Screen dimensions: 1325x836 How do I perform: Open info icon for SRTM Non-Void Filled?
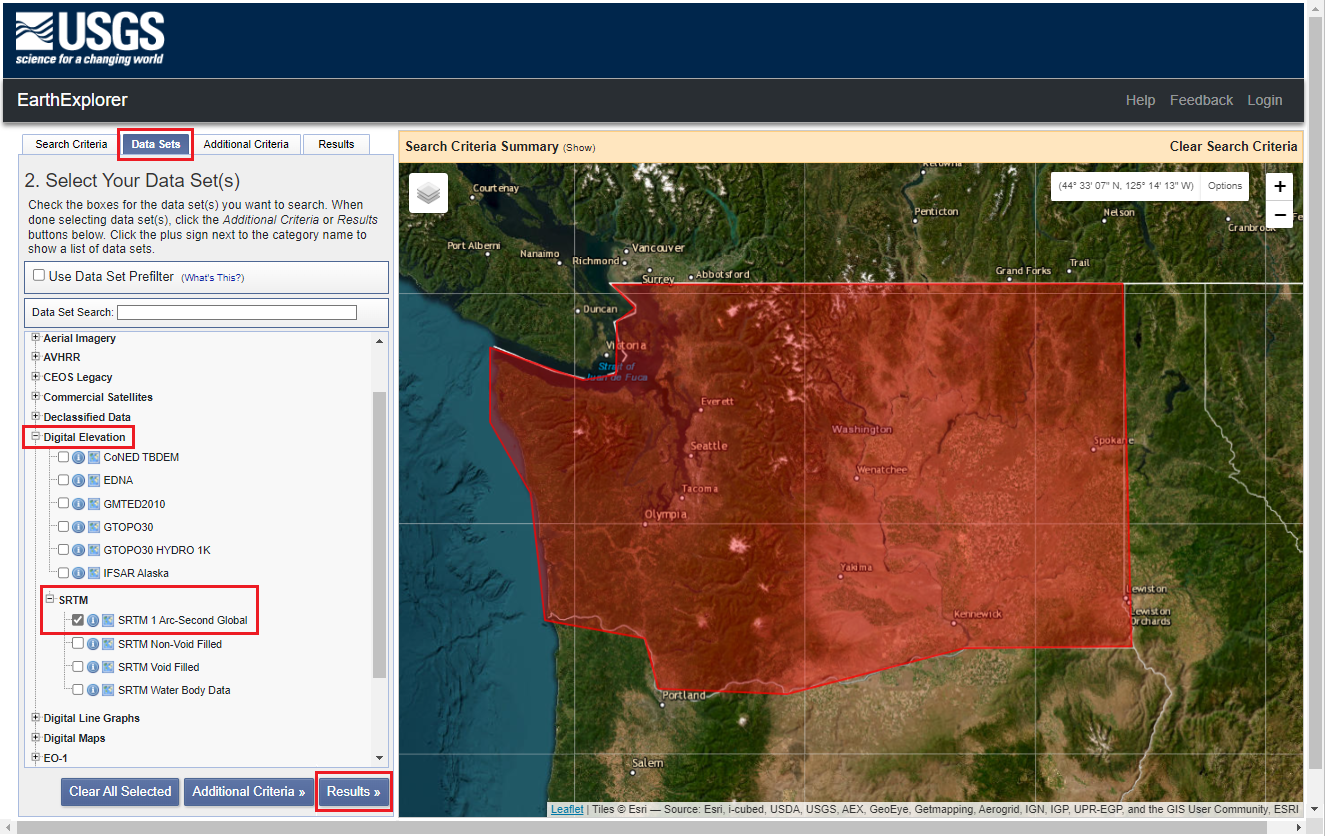tap(93, 644)
